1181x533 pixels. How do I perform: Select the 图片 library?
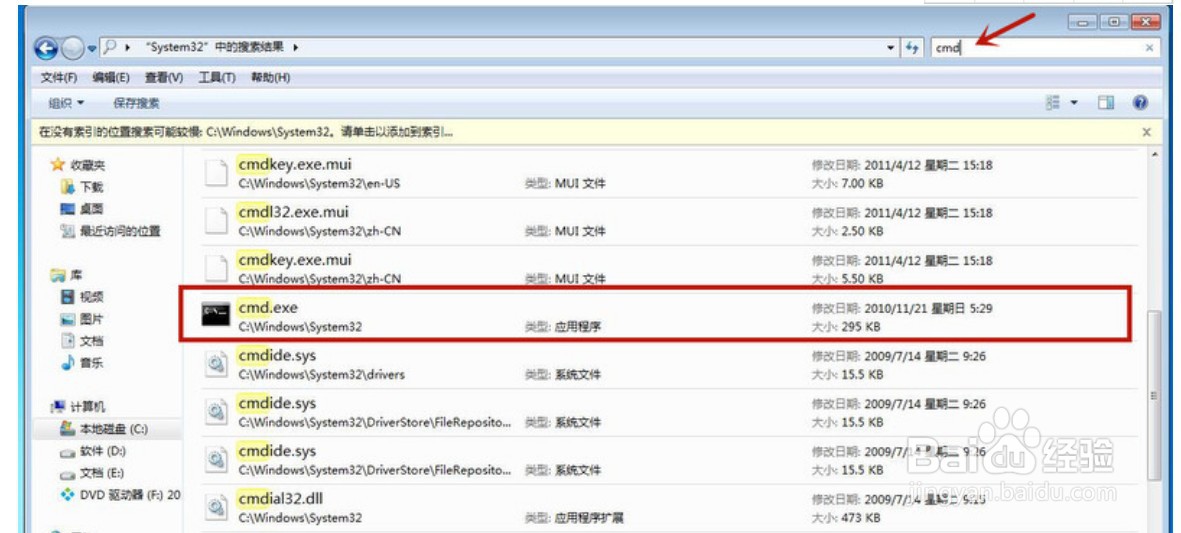click(x=83, y=318)
